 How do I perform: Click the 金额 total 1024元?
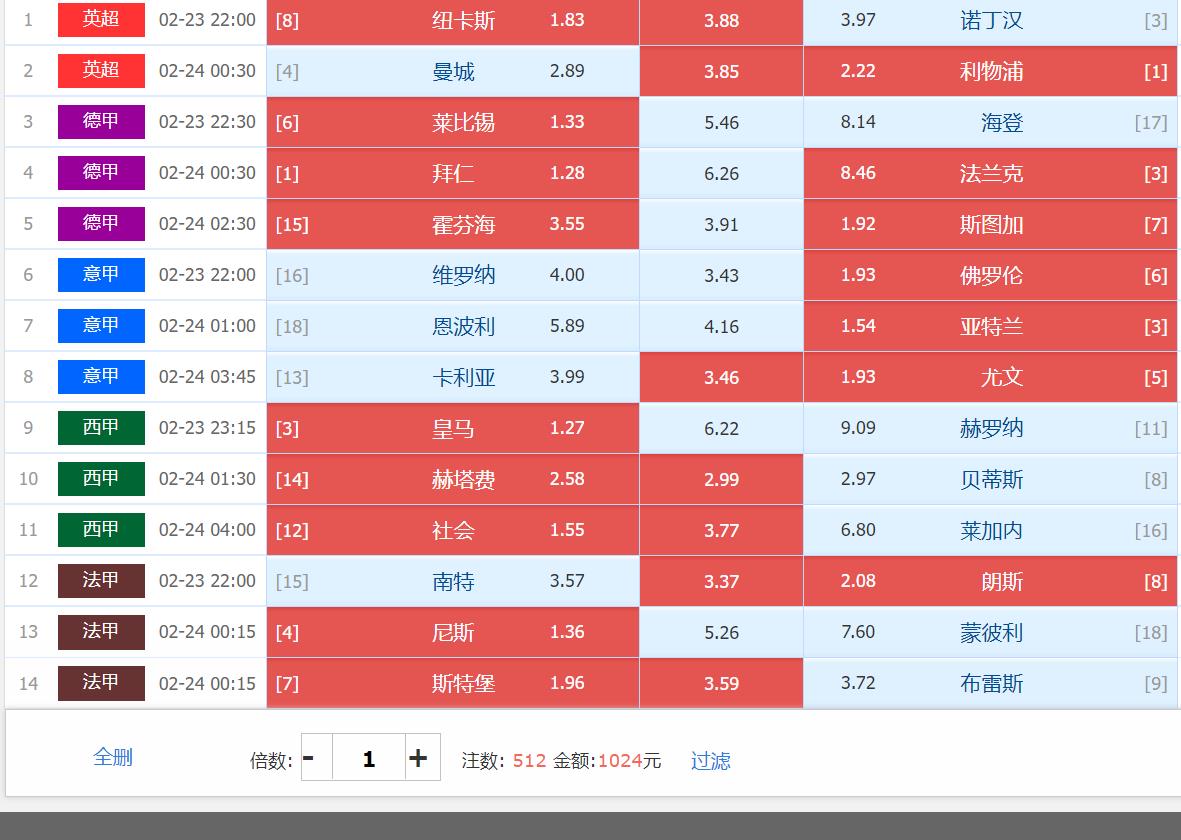click(x=630, y=761)
